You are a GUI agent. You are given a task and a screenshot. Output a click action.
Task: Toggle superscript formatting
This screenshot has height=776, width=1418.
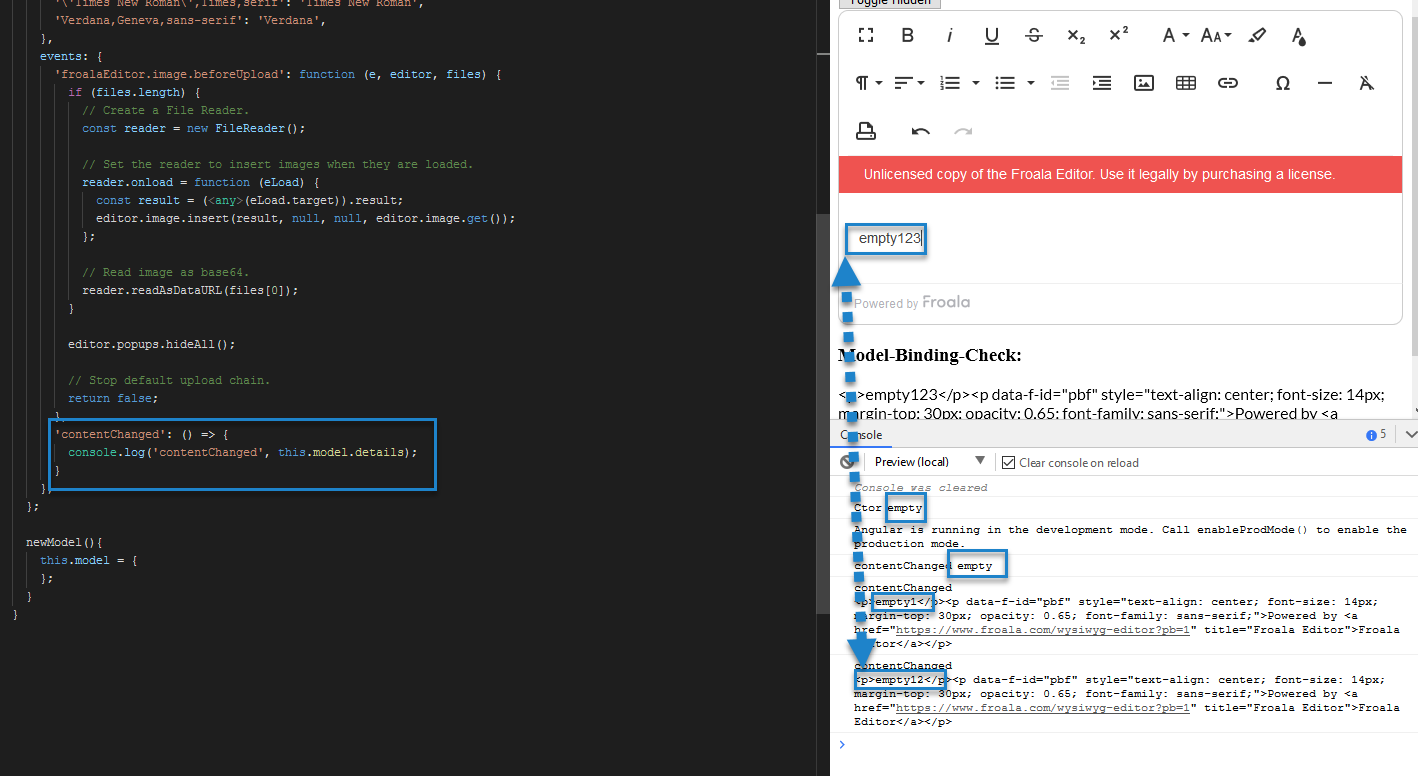point(1118,35)
